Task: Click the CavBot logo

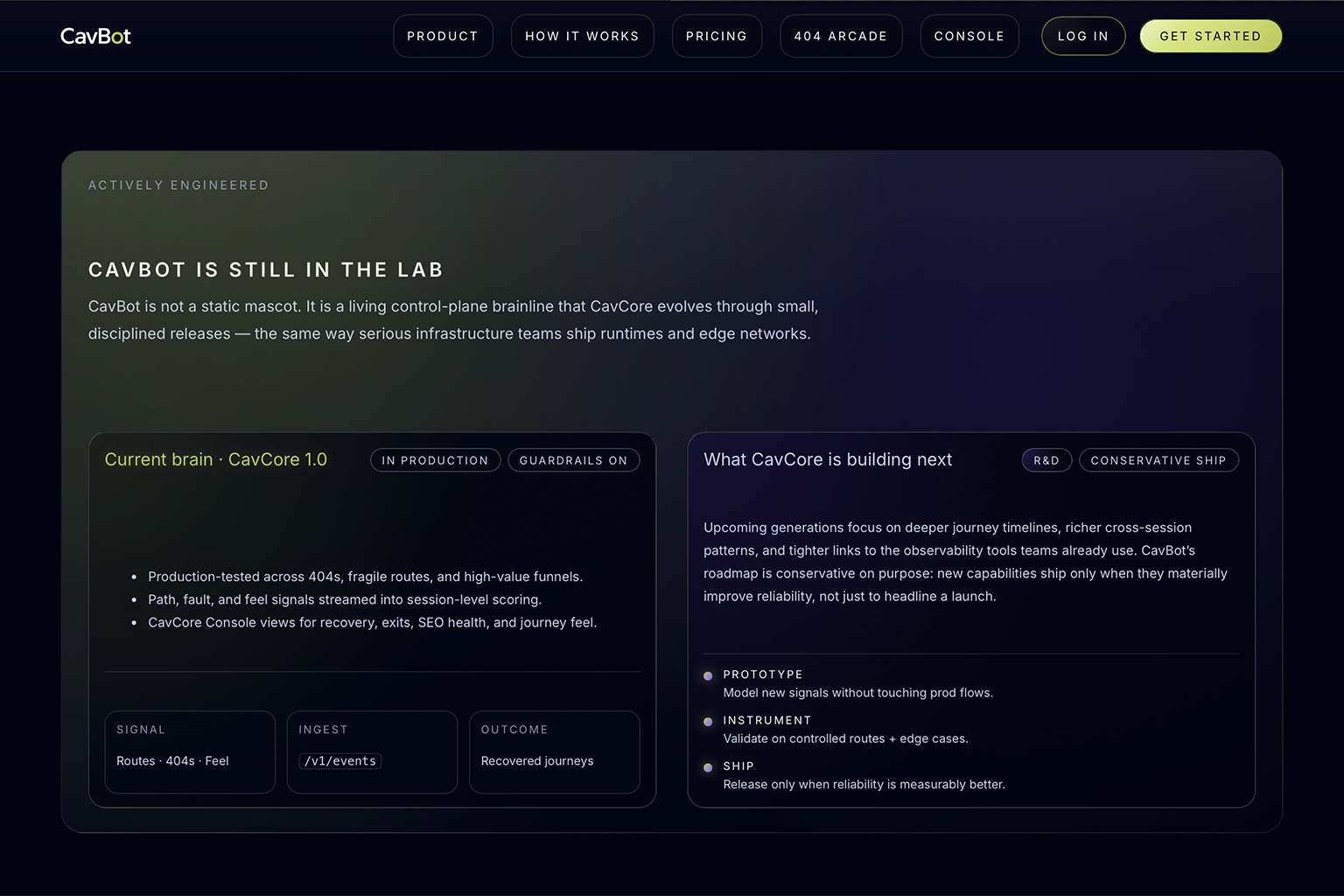Action: pos(95,36)
